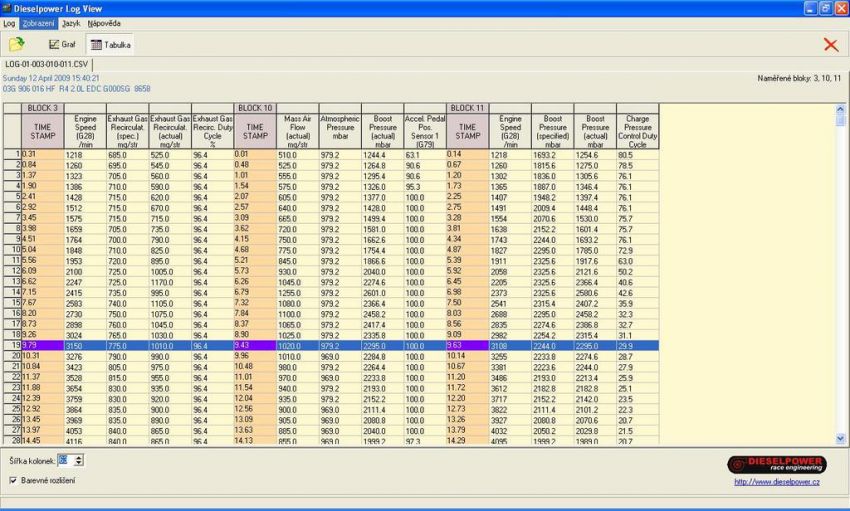The height and width of the screenshot is (511, 850).
Task: Click the Šířka kolonek input field
Action: click(65, 460)
